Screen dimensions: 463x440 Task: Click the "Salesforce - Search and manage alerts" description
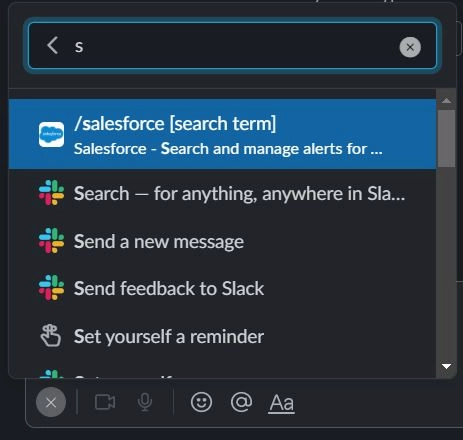[x=228, y=149]
